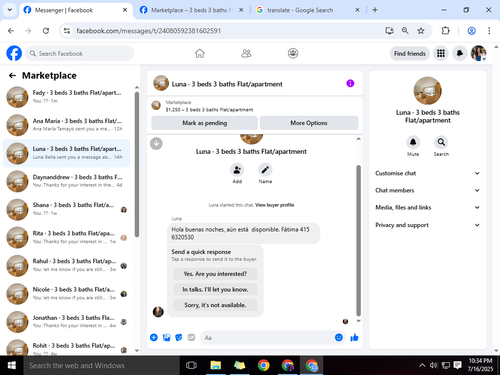
Task: Bookmark this page with star icon
Action: click(x=421, y=31)
